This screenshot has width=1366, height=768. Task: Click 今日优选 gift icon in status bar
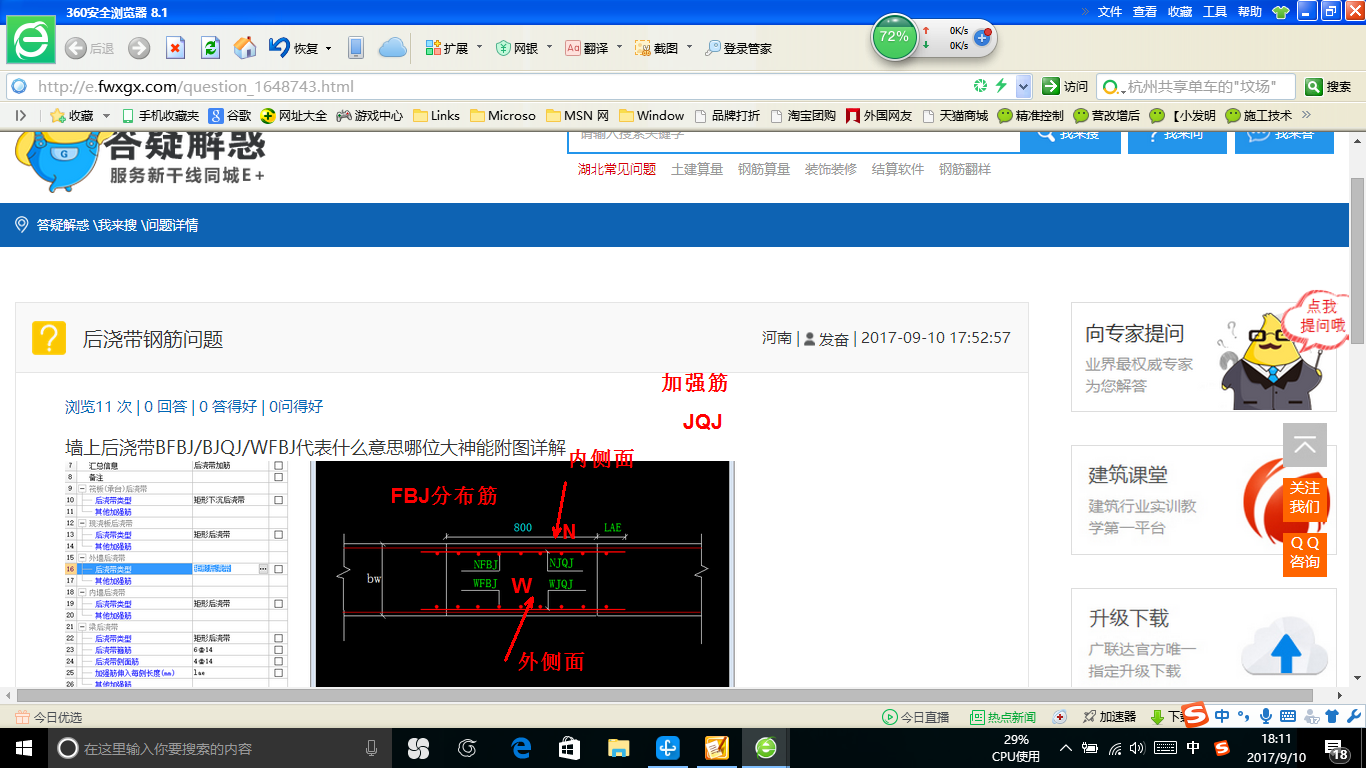23,717
